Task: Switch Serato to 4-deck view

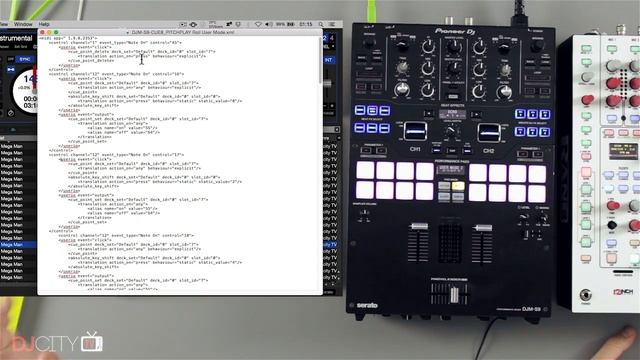Action: coord(332,38)
